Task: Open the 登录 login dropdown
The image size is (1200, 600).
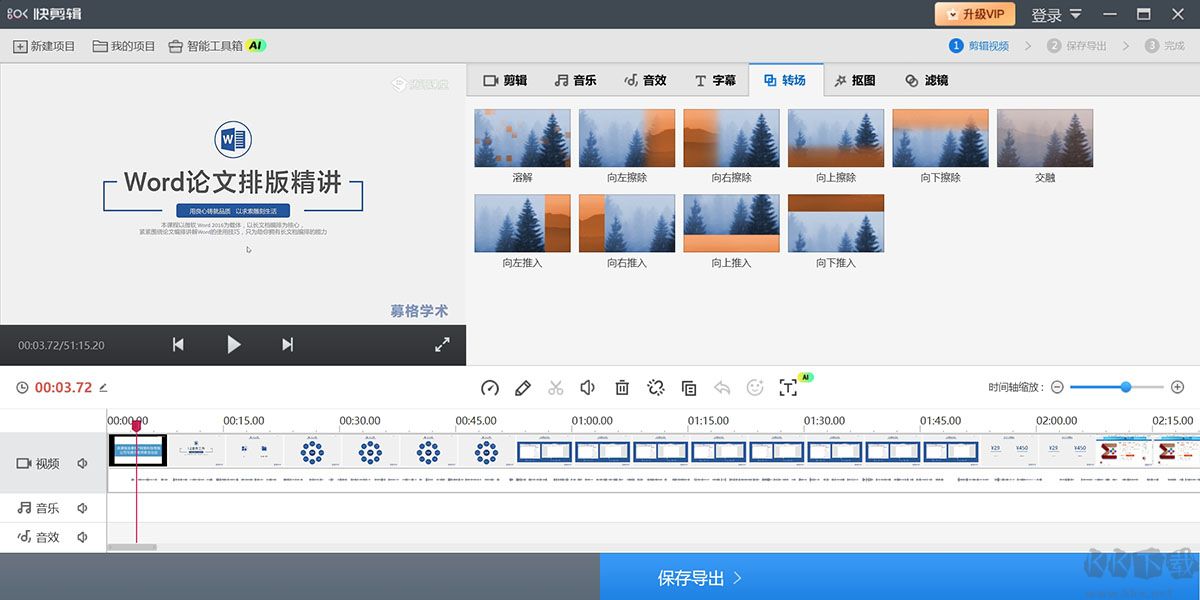Action: 1054,14
